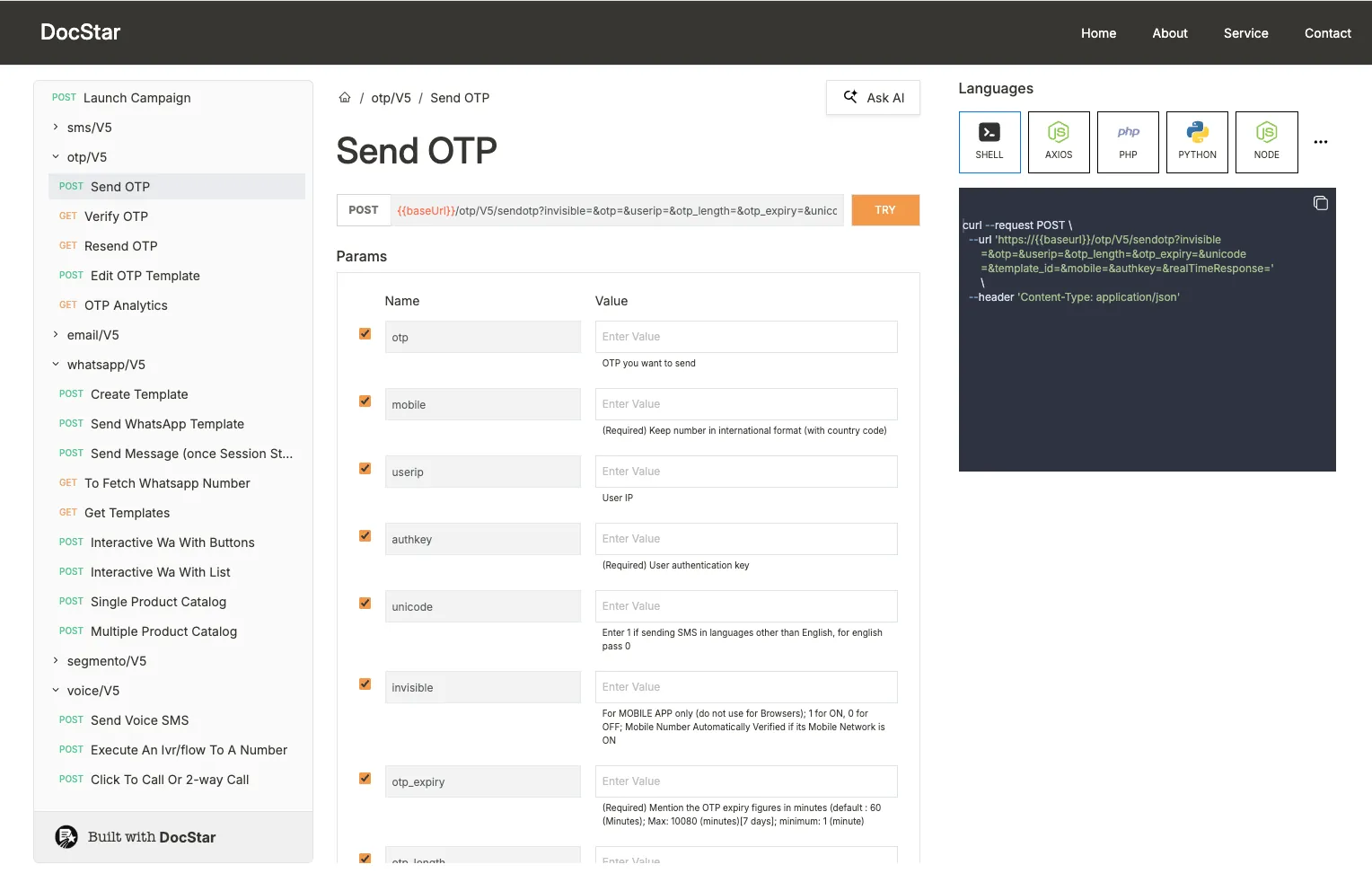
Task: Click the home breadcrumb icon
Action: [x=345, y=97]
